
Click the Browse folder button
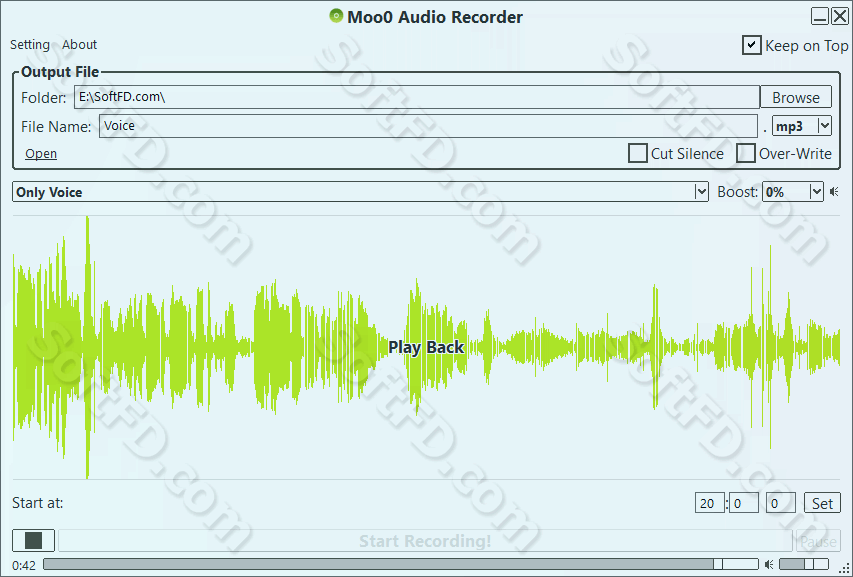point(796,97)
